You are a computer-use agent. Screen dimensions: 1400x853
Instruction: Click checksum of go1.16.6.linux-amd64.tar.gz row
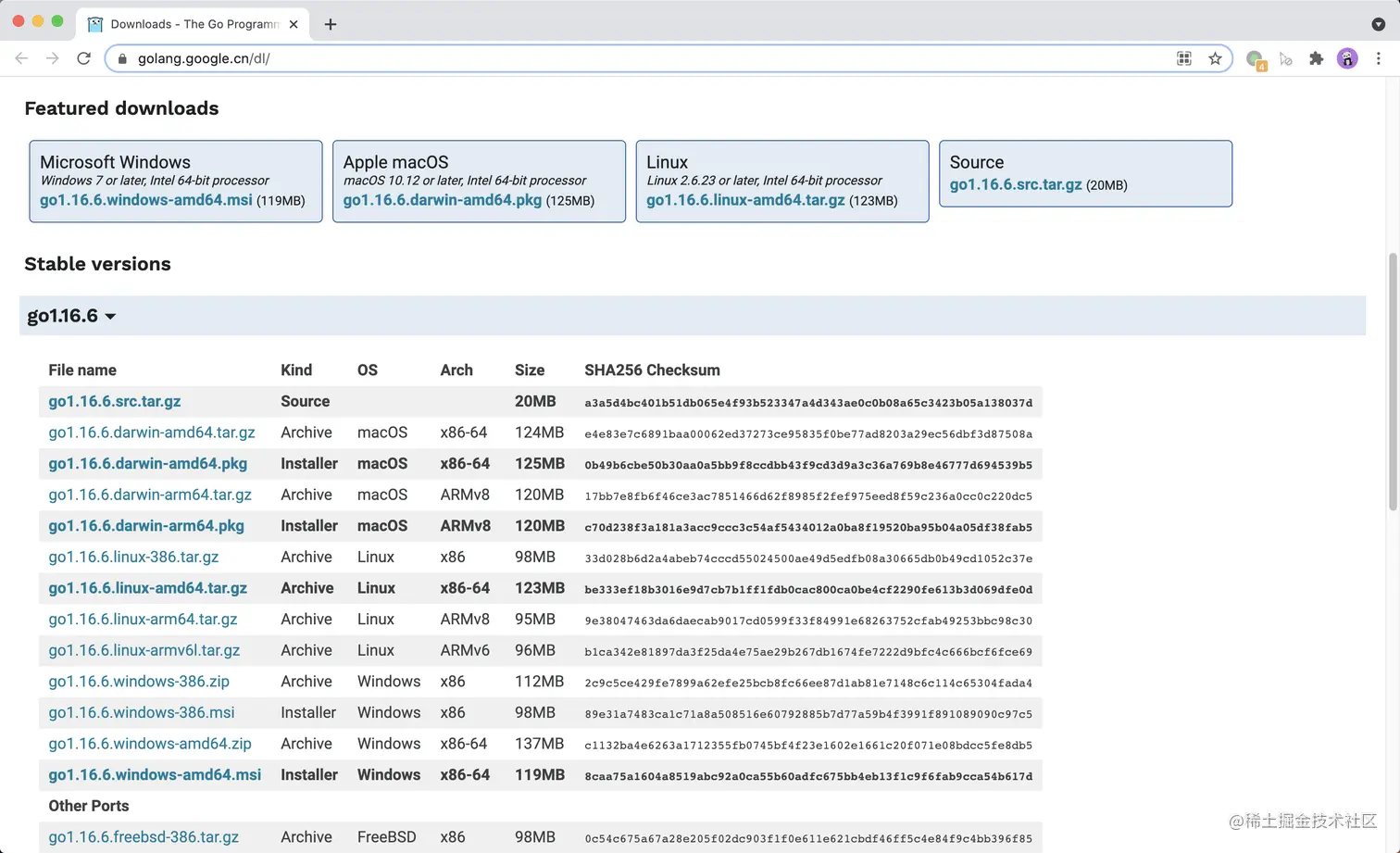pos(808,589)
